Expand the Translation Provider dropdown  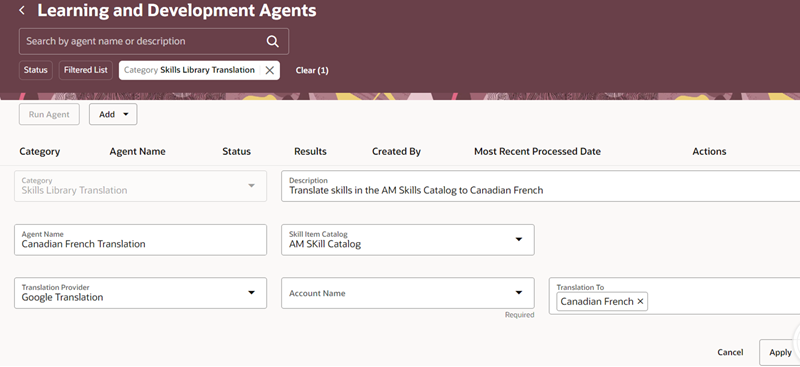pos(251,292)
